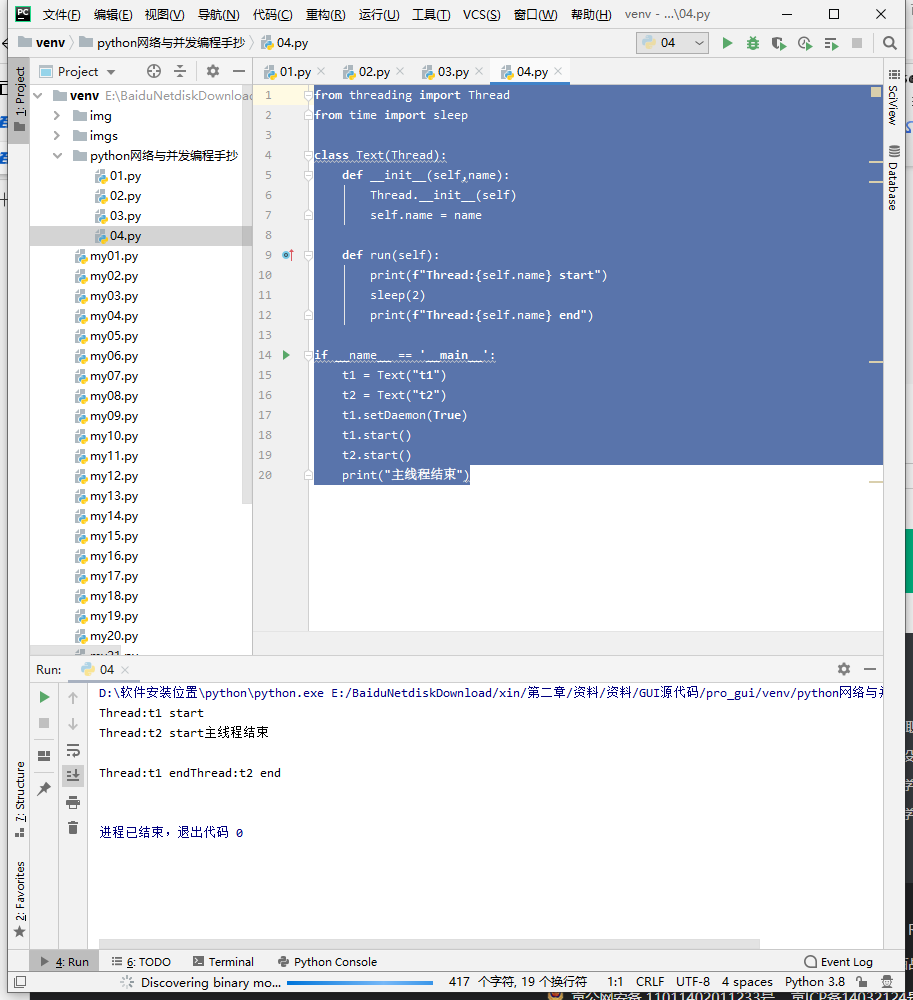This screenshot has width=913, height=1000.
Task: Fold the __init__ method on line 5
Action: click(309, 175)
